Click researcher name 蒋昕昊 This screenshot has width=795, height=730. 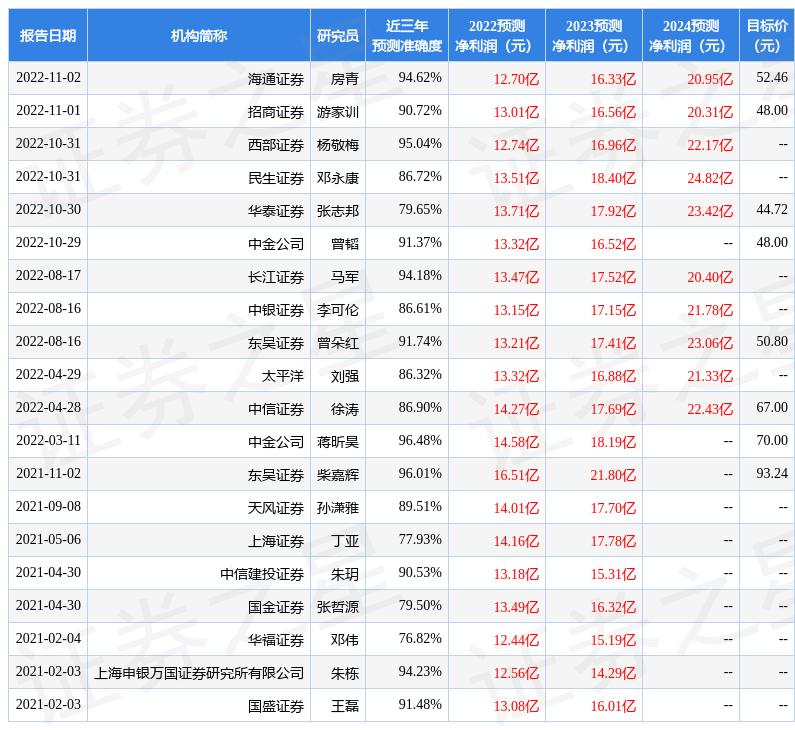point(338,442)
